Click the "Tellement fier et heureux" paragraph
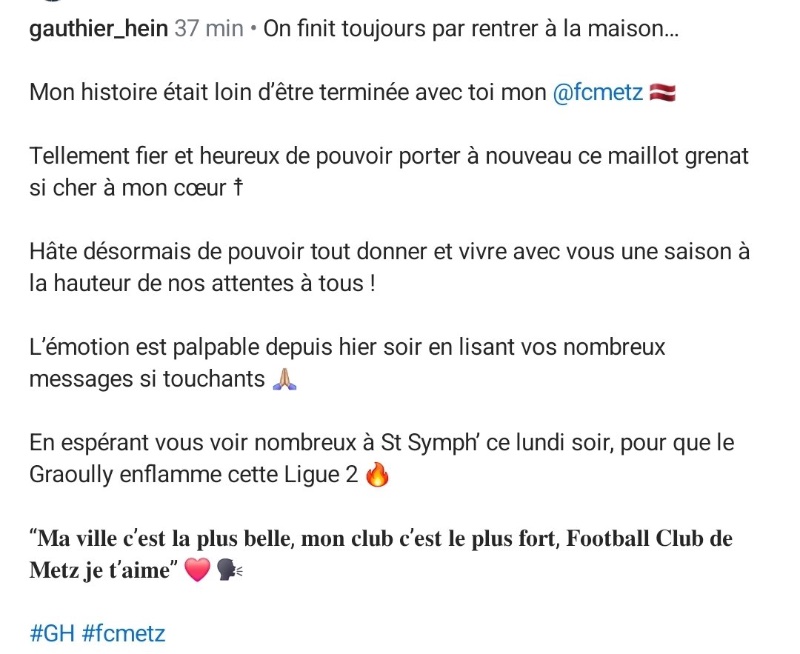The image size is (800, 654). click(x=389, y=157)
